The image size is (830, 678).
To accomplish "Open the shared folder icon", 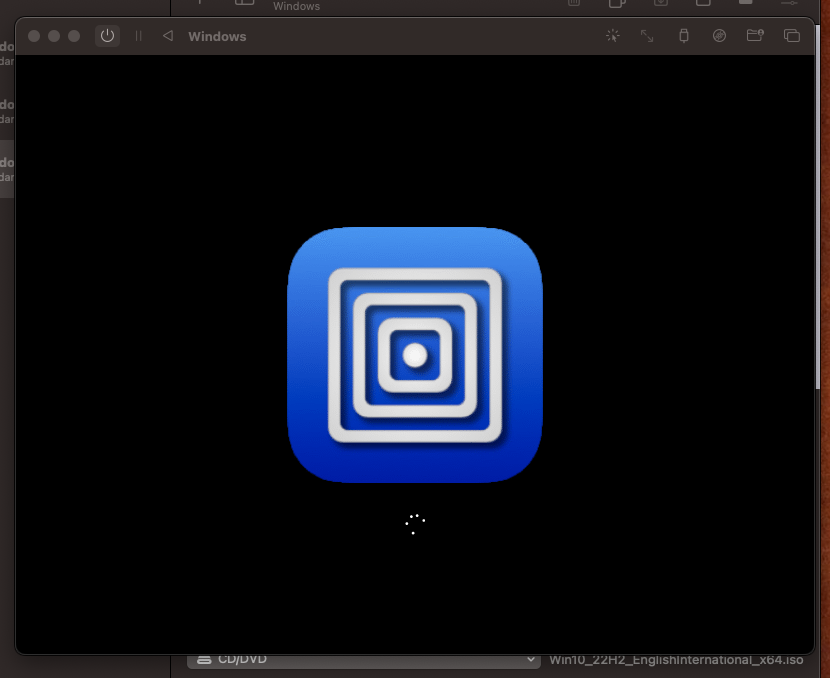I will click(x=755, y=35).
